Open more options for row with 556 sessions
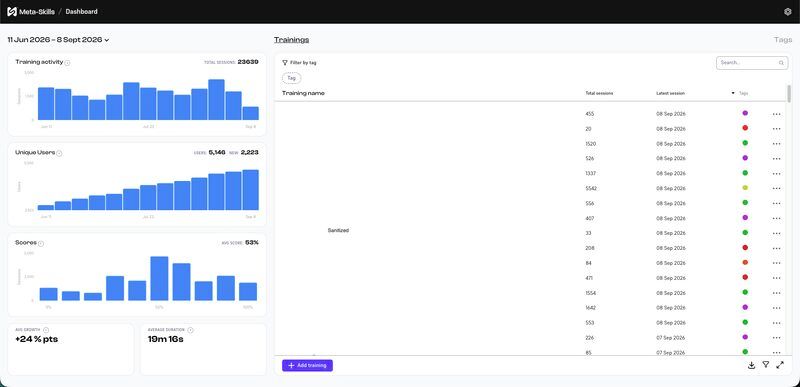The width and height of the screenshot is (800, 387). (x=777, y=203)
